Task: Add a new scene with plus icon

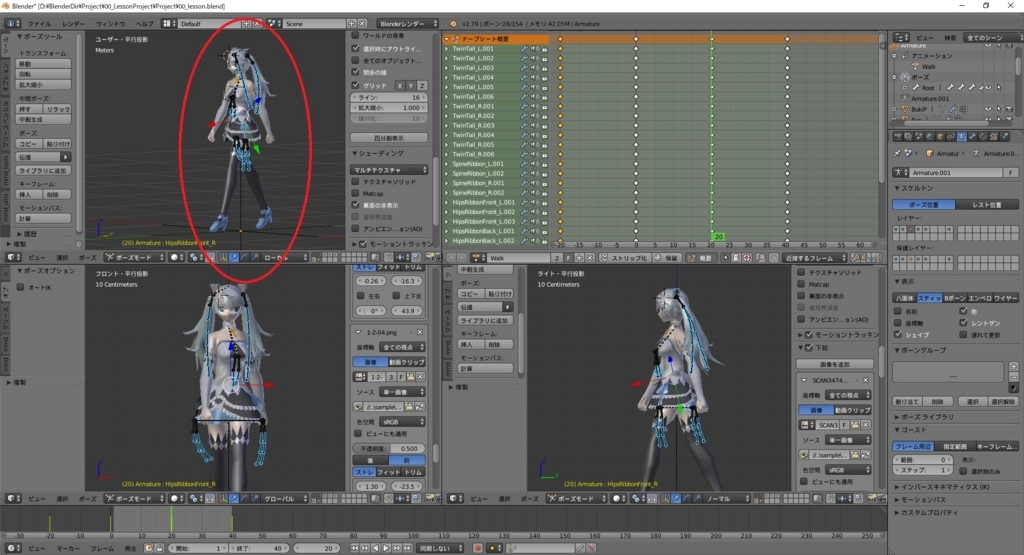Action: [351, 24]
